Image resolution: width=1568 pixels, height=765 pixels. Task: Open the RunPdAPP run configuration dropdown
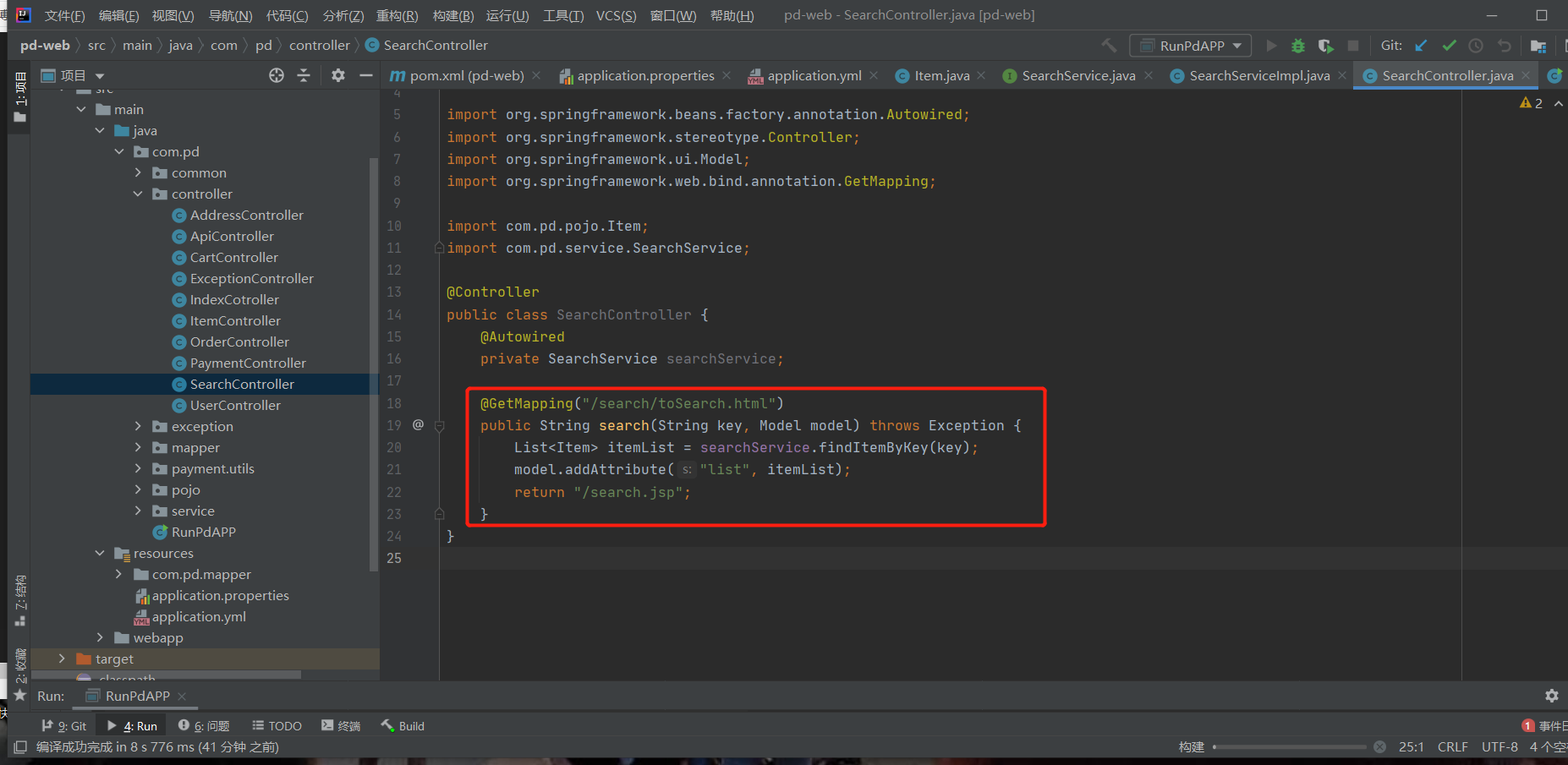pos(1192,46)
